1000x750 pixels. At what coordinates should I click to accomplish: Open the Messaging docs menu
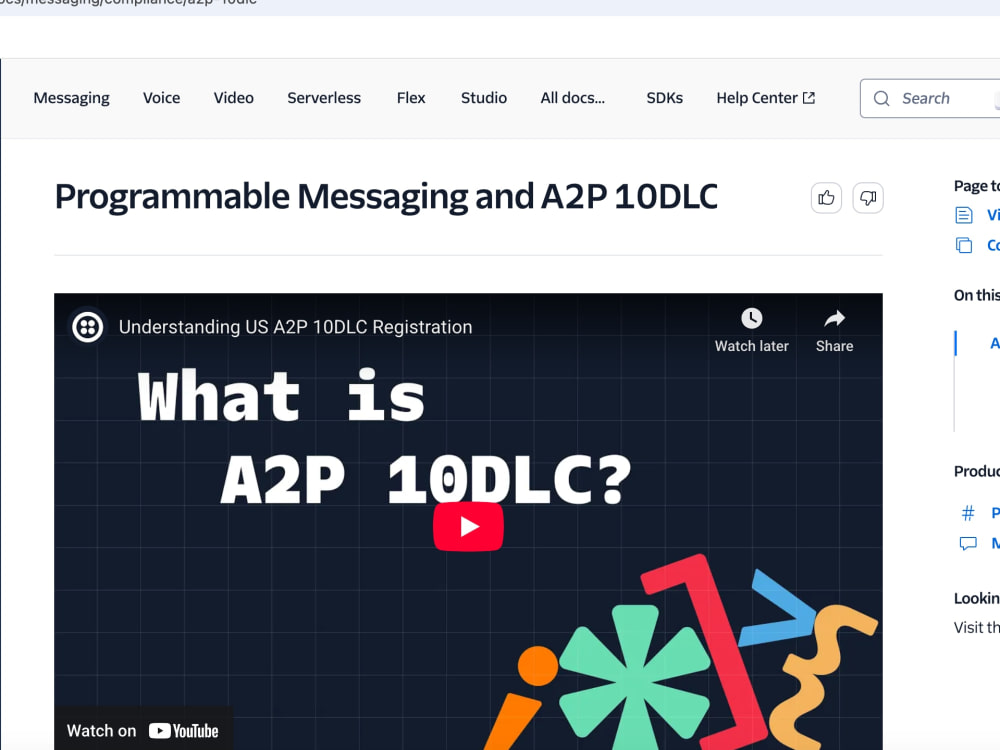pos(71,98)
